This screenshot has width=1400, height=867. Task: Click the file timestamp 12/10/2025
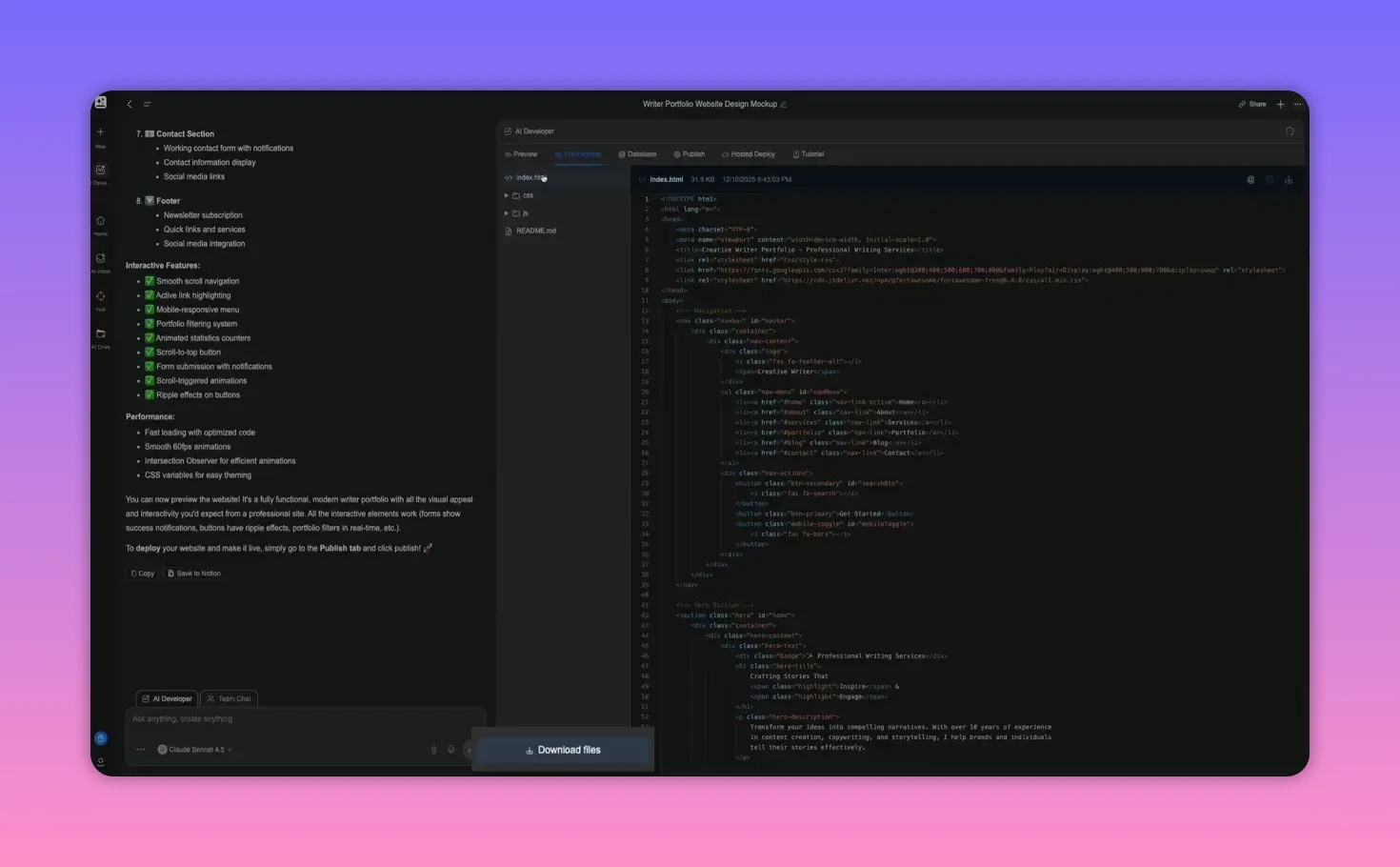pyautogui.click(x=756, y=179)
